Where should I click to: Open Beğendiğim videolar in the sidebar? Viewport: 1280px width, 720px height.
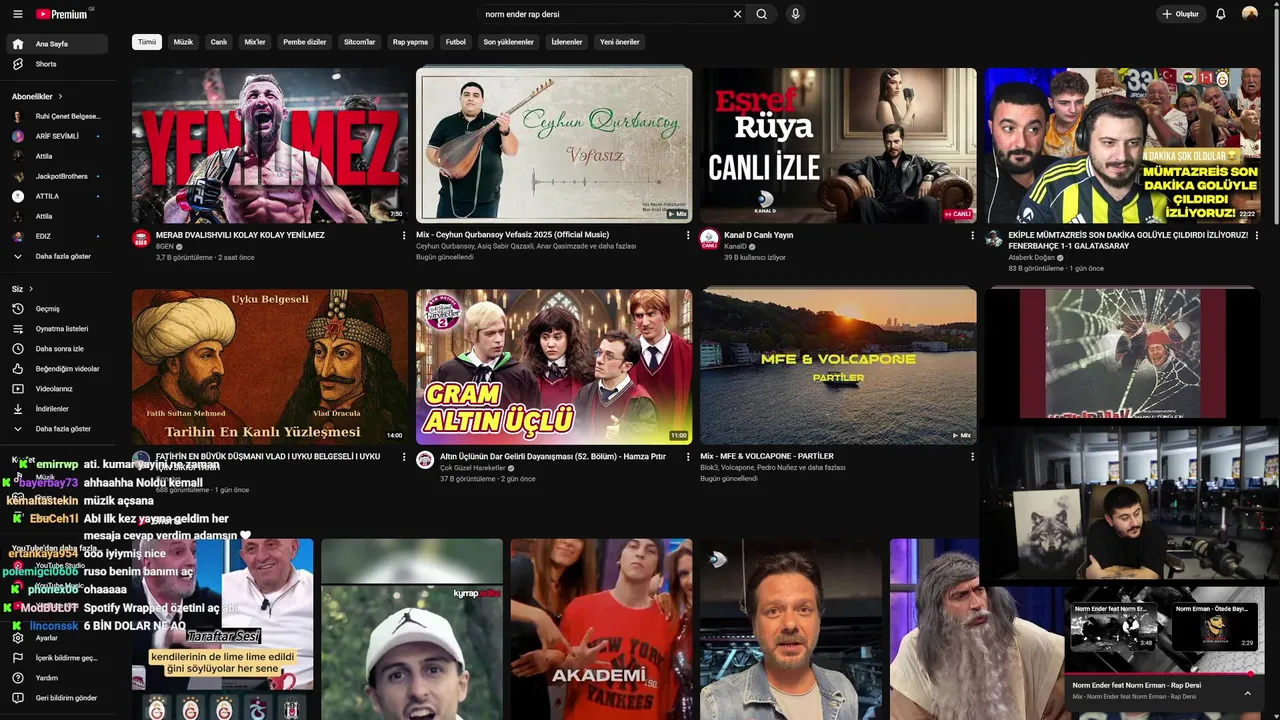click(56, 369)
